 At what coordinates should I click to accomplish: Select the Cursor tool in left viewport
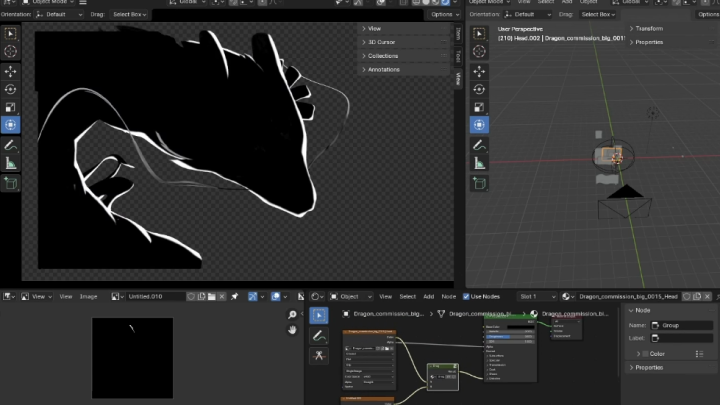coord(10,51)
